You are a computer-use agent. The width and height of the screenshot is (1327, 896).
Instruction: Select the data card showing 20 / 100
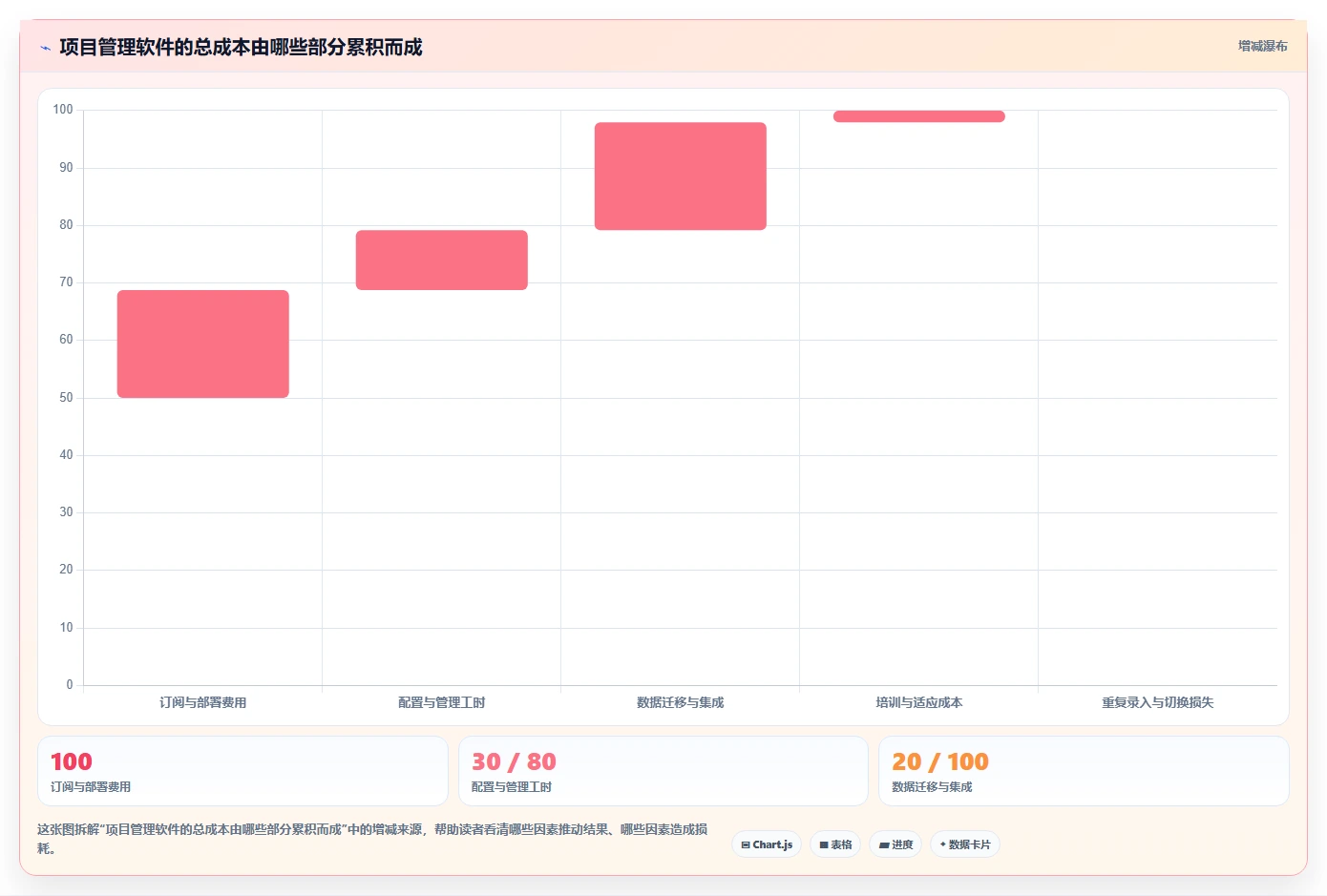coord(1084,771)
